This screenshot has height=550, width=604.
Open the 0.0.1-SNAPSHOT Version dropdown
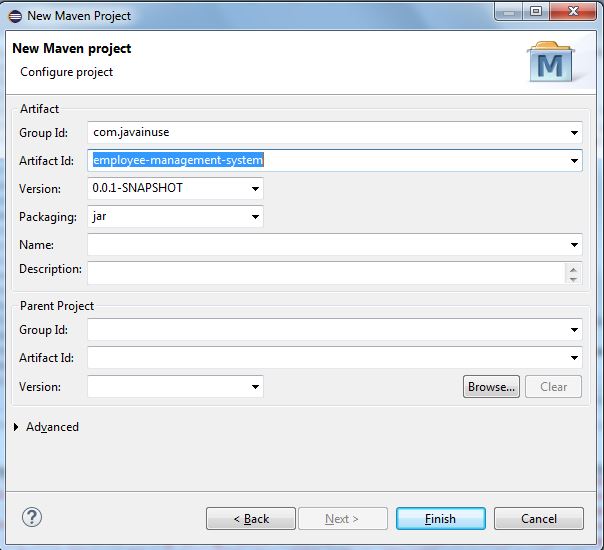coord(255,188)
